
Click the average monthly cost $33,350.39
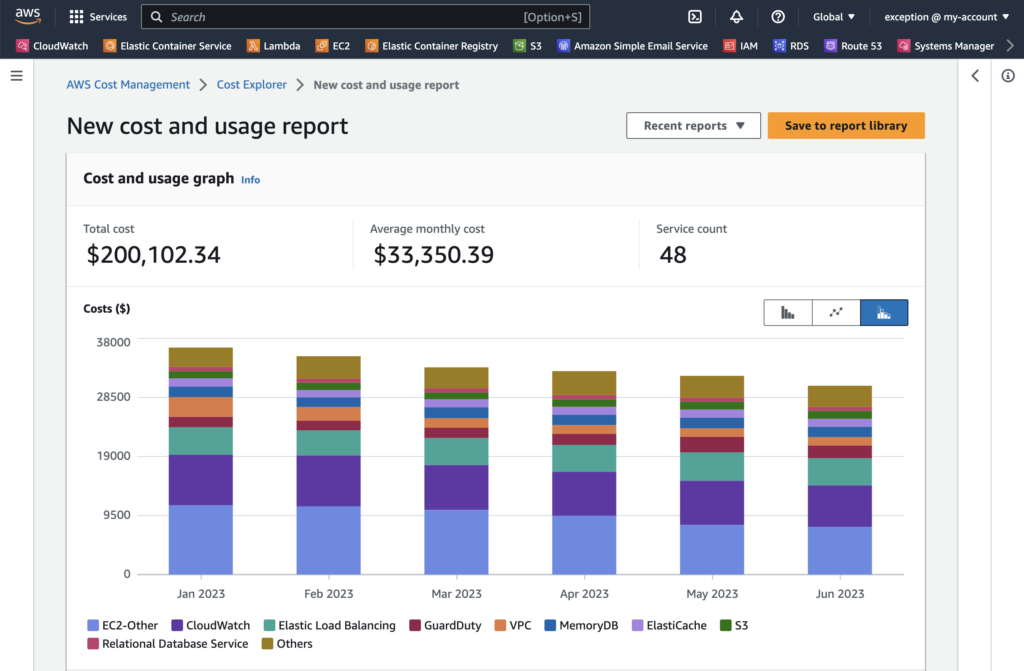point(434,255)
